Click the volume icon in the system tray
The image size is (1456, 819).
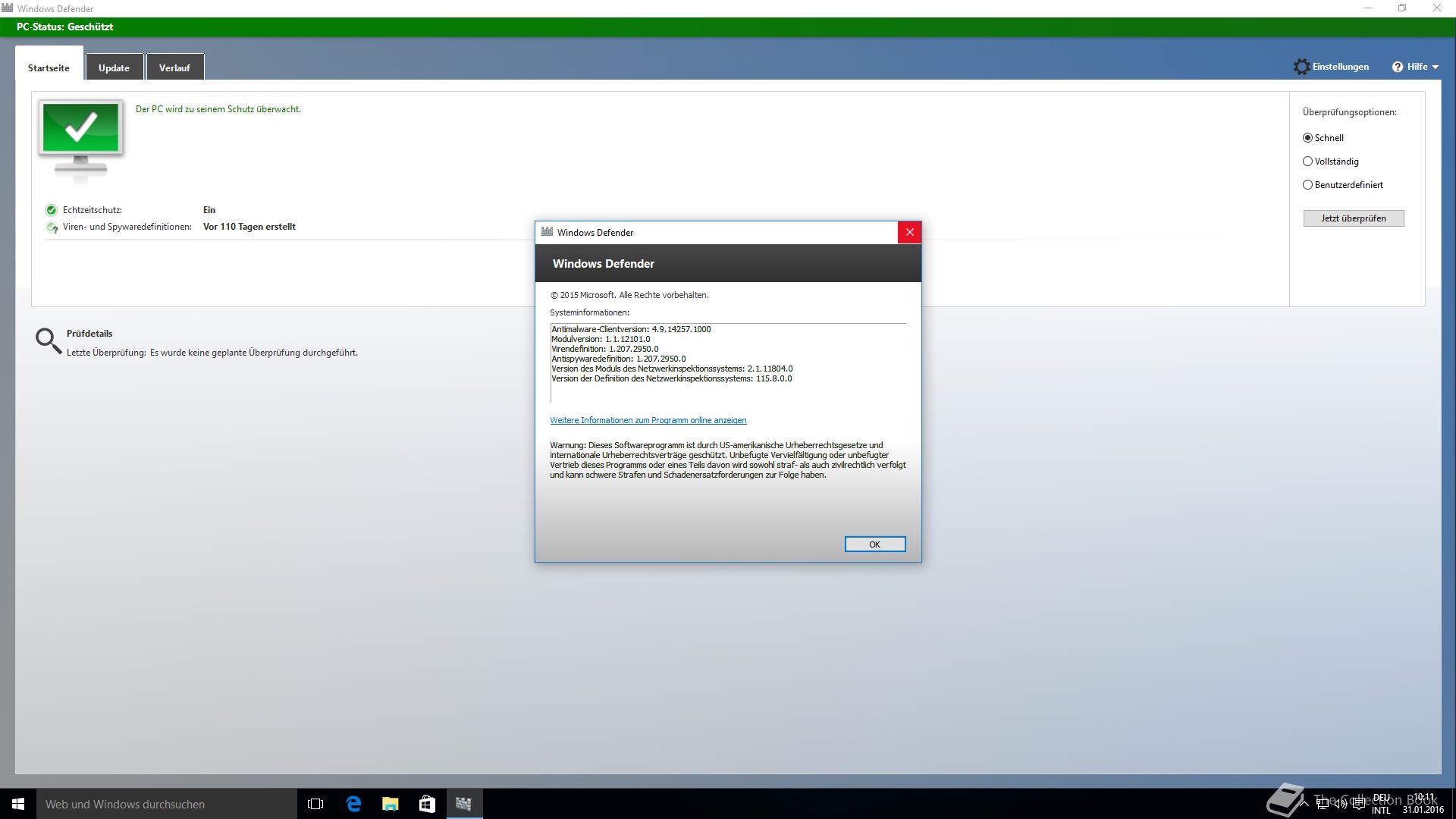tap(1340, 804)
